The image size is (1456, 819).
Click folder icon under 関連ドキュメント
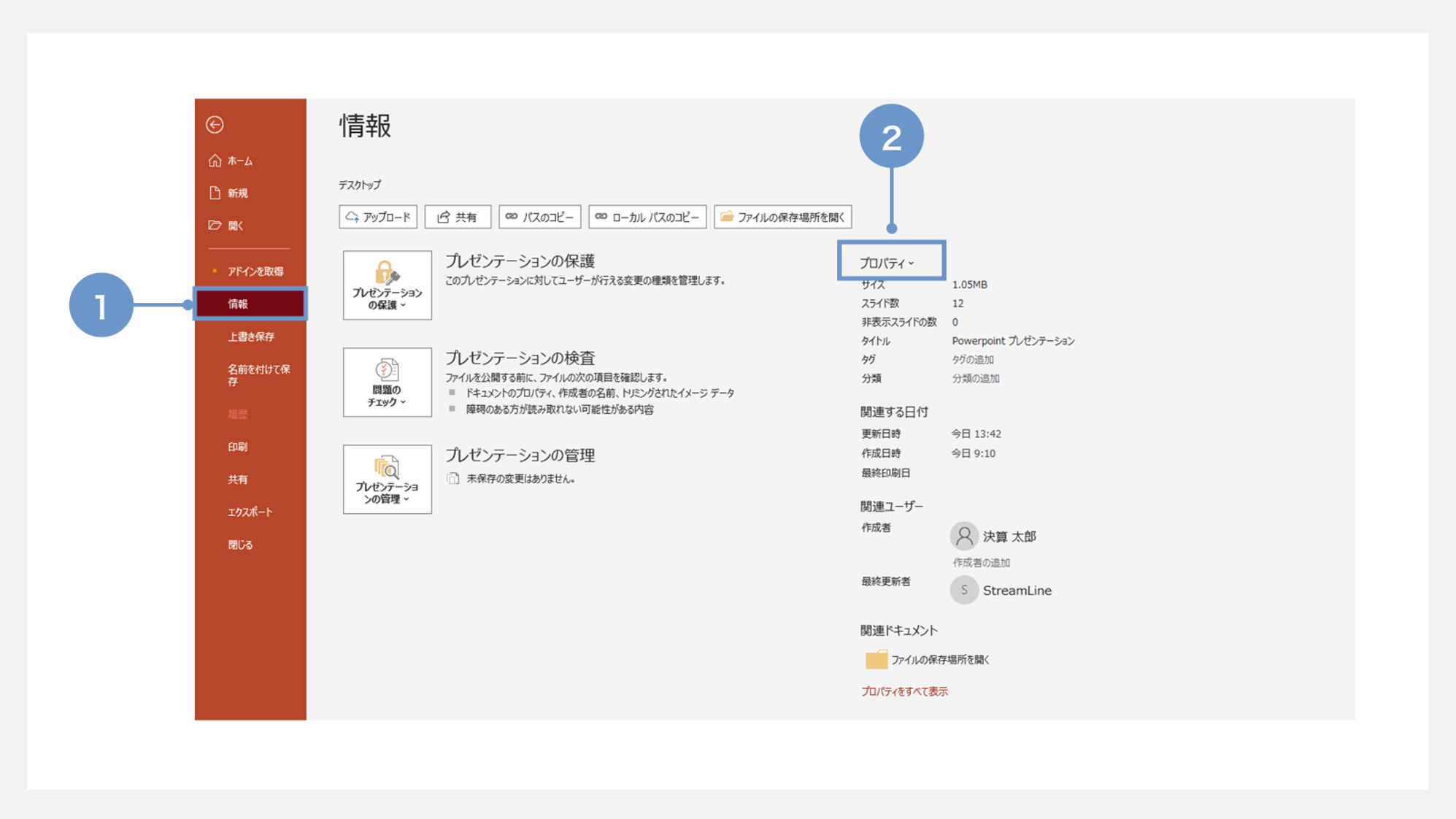[x=876, y=659]
